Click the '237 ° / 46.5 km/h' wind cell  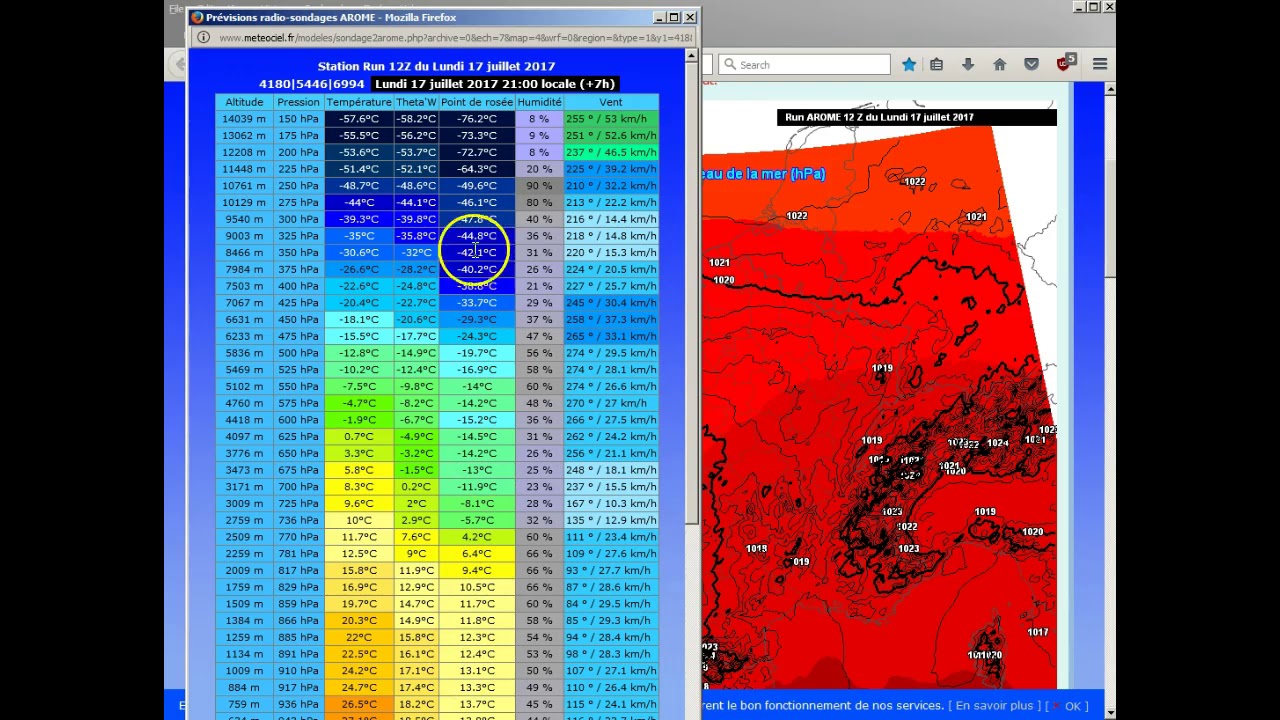coord(611,152)
